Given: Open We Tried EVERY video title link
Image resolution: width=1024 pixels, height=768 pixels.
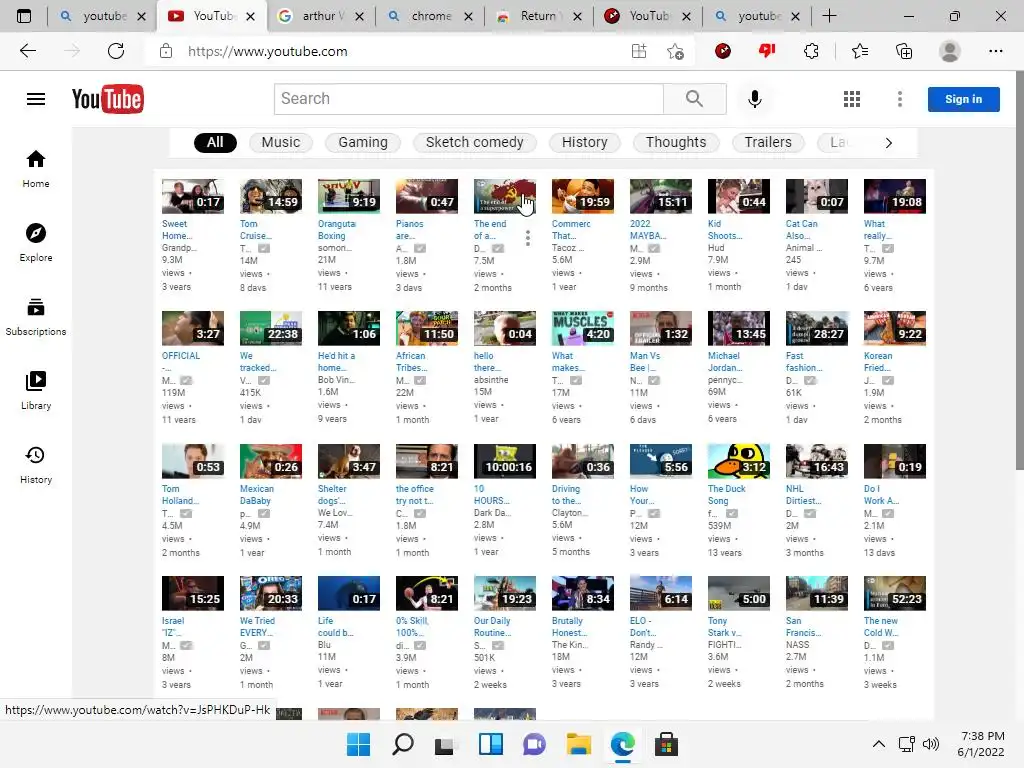Looking at the screenshot, I should coord(257,627).
